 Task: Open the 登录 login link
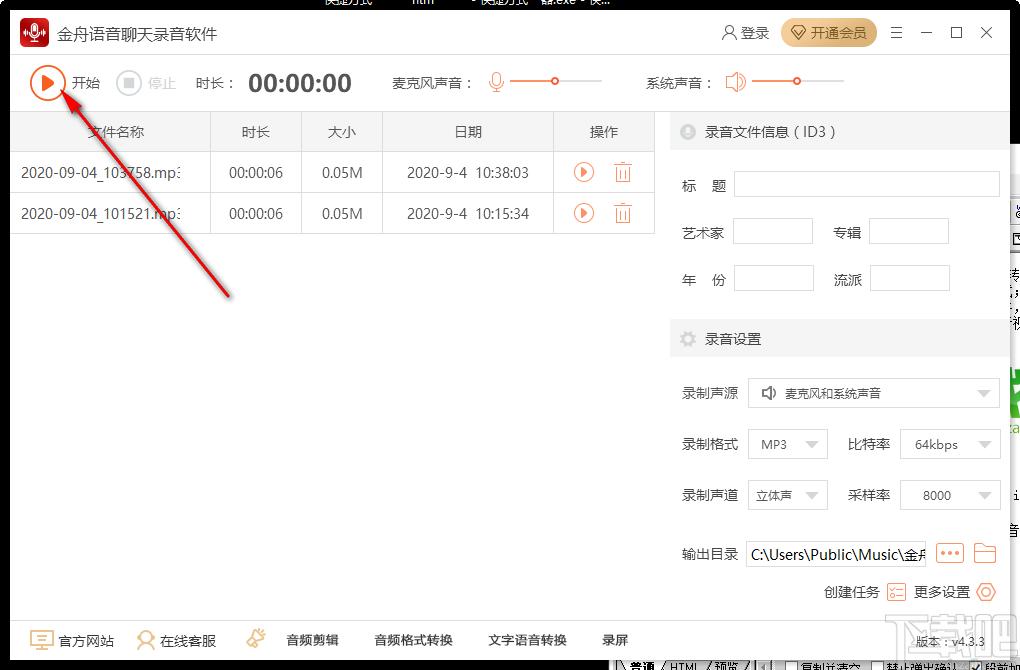pos(745,33)
